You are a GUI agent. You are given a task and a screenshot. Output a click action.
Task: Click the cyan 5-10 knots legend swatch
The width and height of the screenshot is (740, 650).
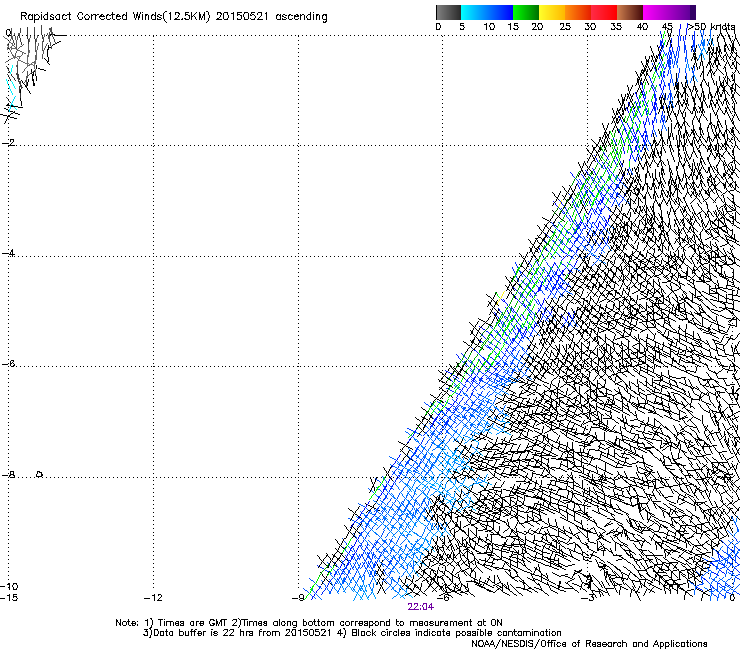point(474,12)
